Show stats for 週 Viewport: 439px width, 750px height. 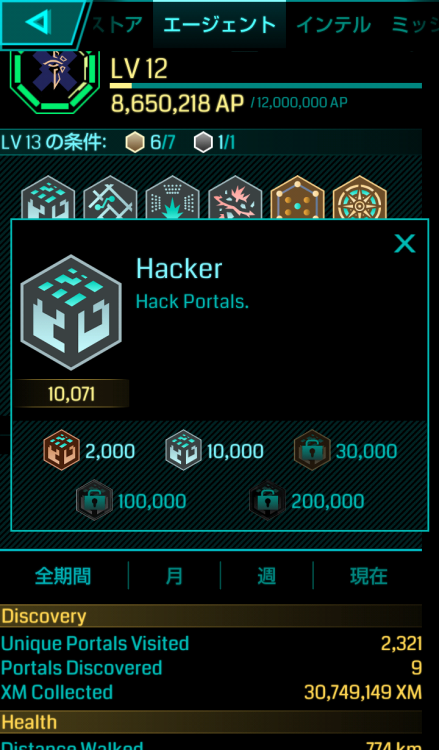click(266, 576)
